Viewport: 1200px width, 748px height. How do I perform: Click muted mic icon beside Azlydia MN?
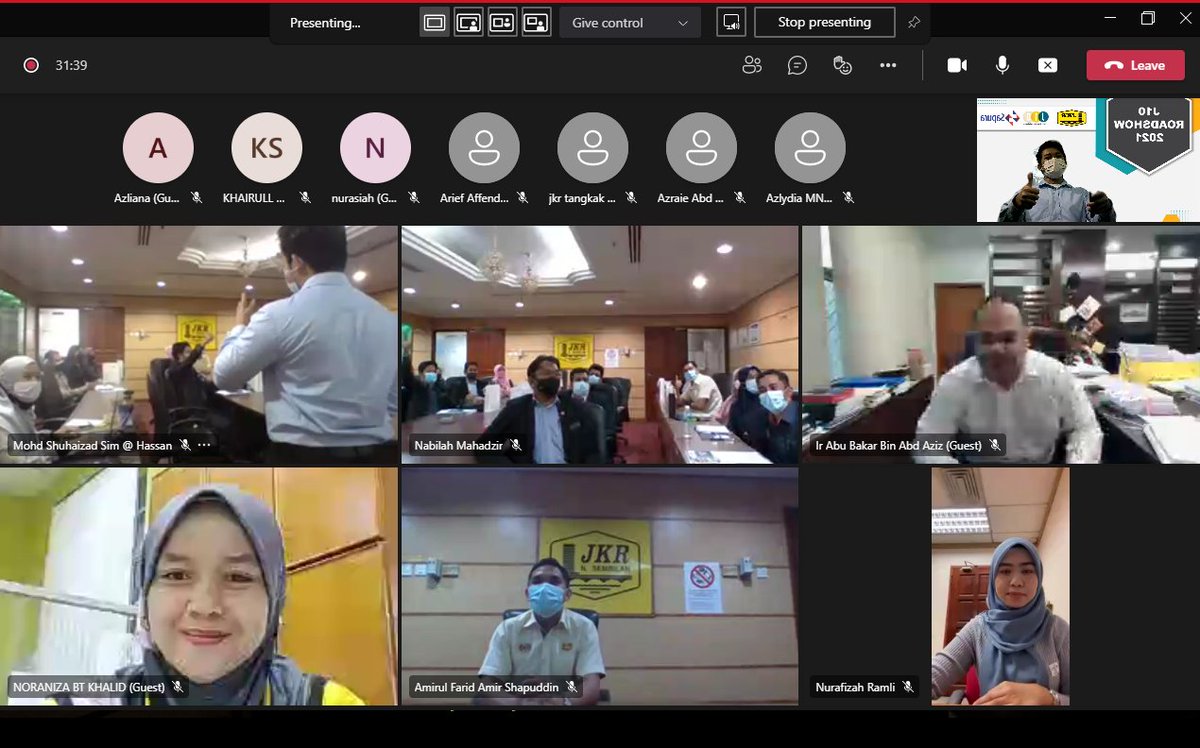tap(849, 198)
